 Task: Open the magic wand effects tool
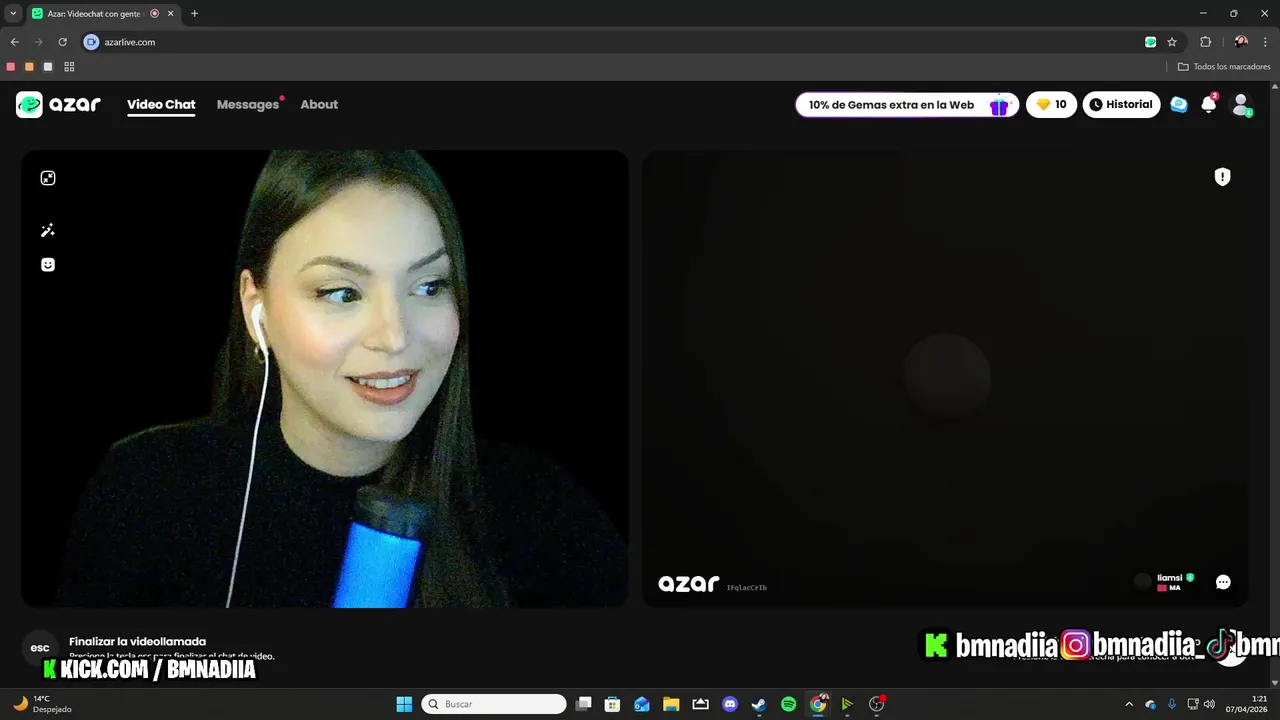click(48, 230)
